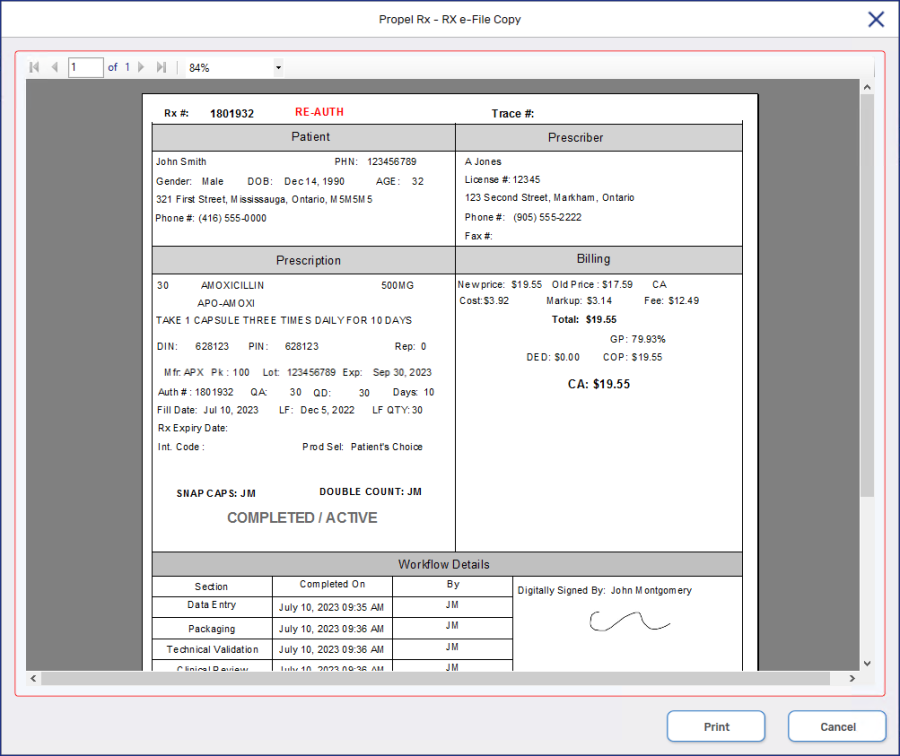Close the RX e-File Copy window
The image size is (900, 756).
click(x=875, y=19)
